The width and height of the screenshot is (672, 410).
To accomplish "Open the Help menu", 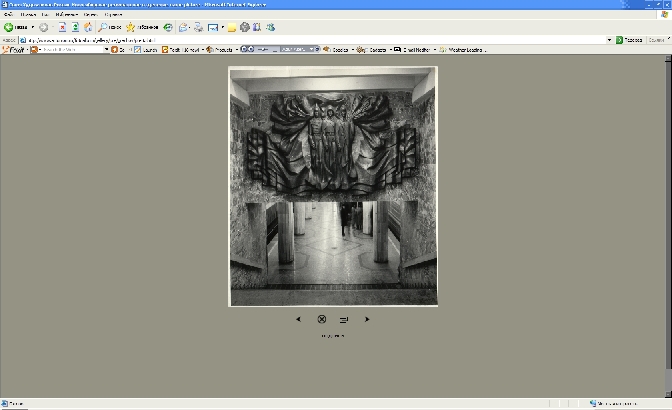I will click(x=114, y=15).
